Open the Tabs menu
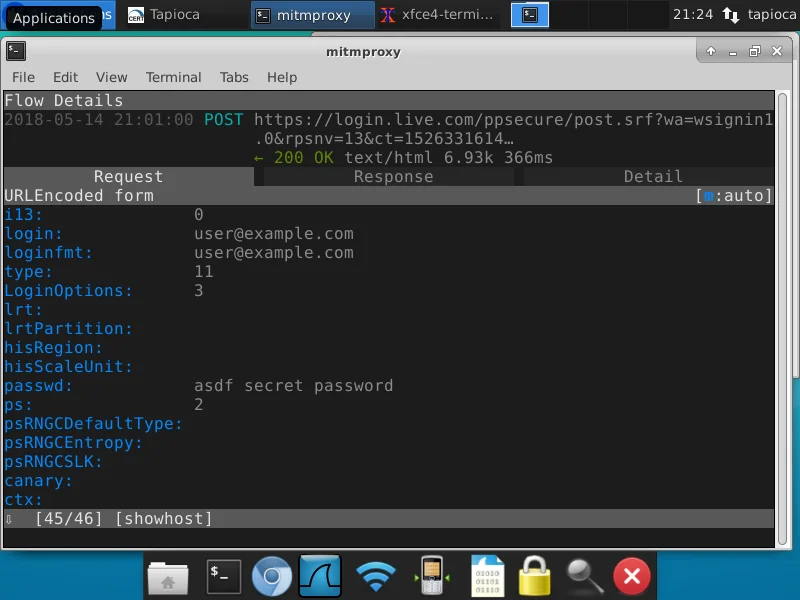Viewport: 800px width, 600px height. click(234, 77)
